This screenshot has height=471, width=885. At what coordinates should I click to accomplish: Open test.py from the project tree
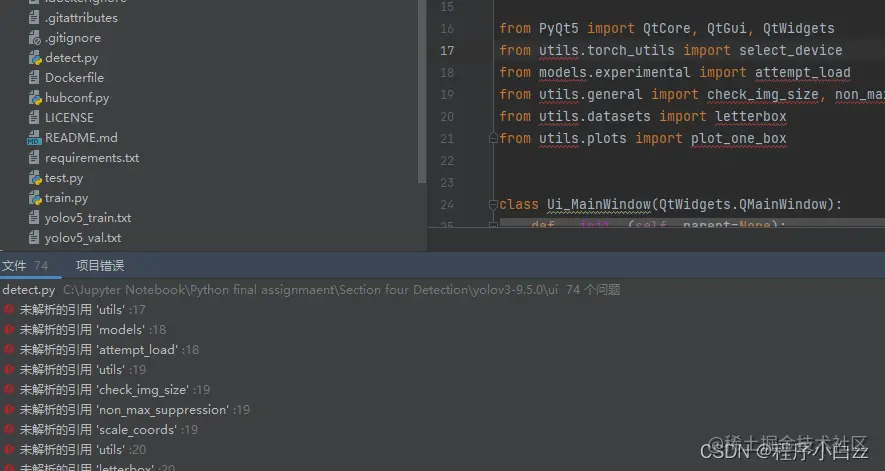click(64, 178)
